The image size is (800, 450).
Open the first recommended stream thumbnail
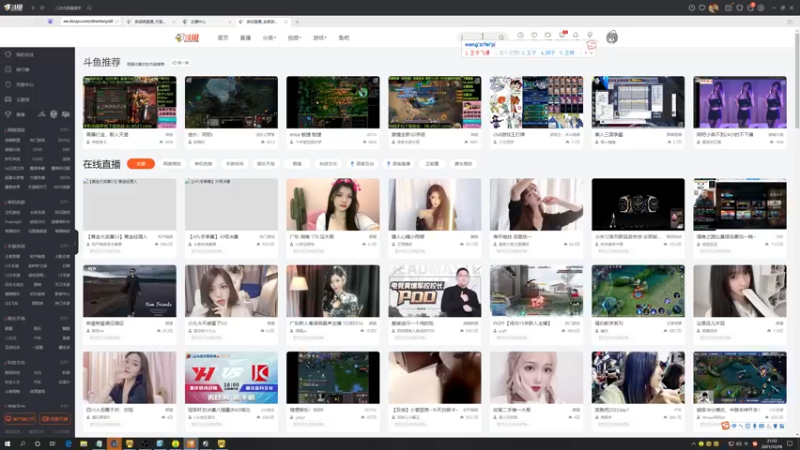(x=130, y=102)
